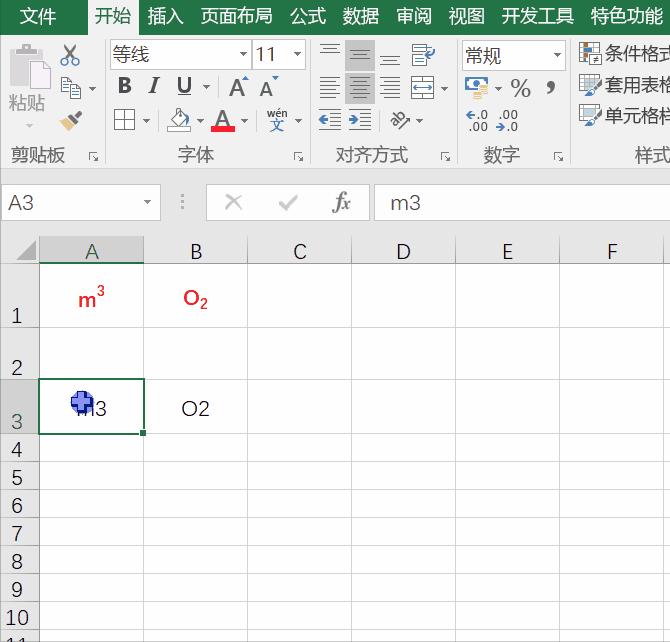Toggle middle vertical alignment
Viewport: 670px width, 642px height.
pos(360,55)
